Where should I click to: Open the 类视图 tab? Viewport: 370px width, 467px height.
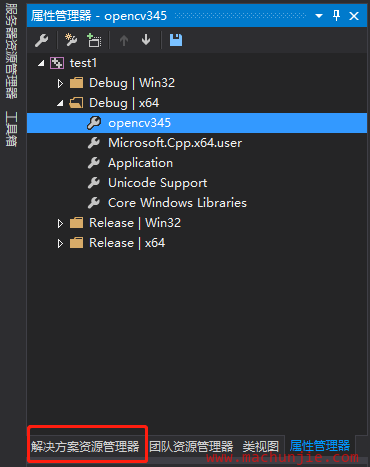[x=260, y=447]
